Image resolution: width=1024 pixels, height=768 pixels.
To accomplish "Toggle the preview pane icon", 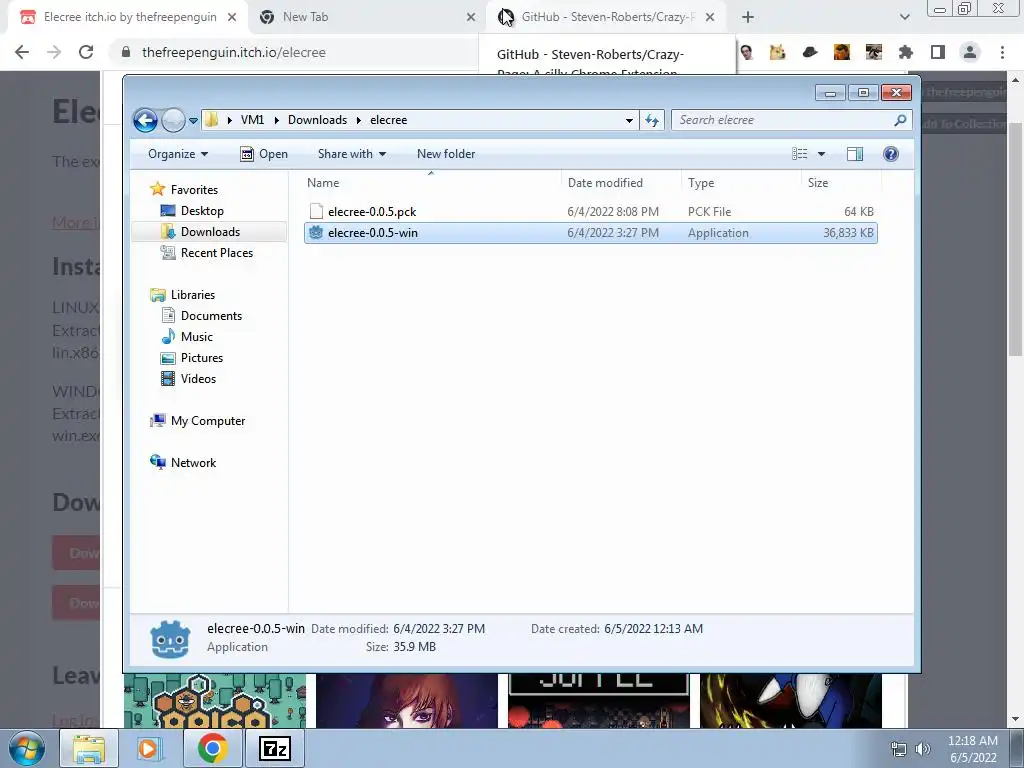I will 855,154.
